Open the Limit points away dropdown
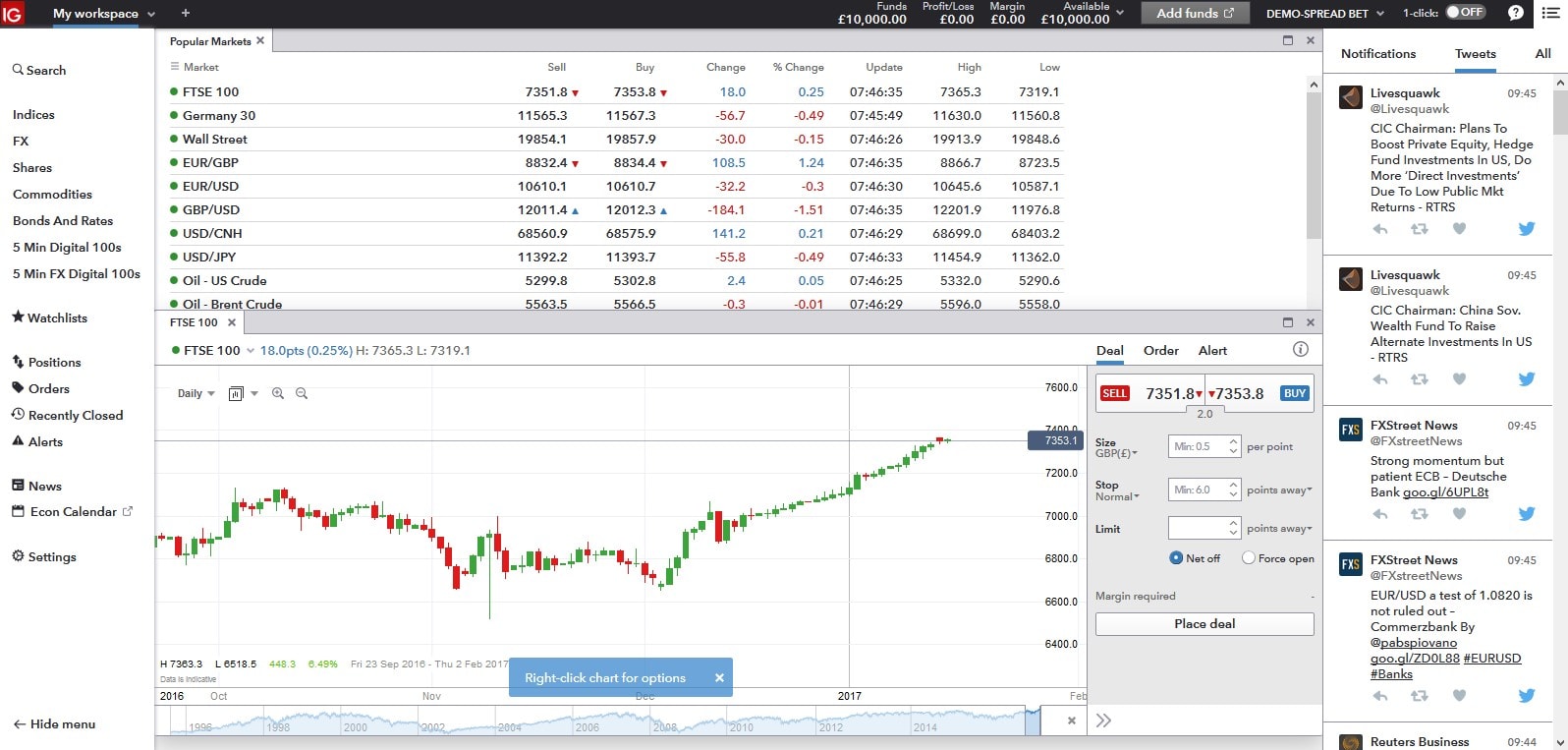This screenshot has height=750, width=1568. pos(1280,529)
